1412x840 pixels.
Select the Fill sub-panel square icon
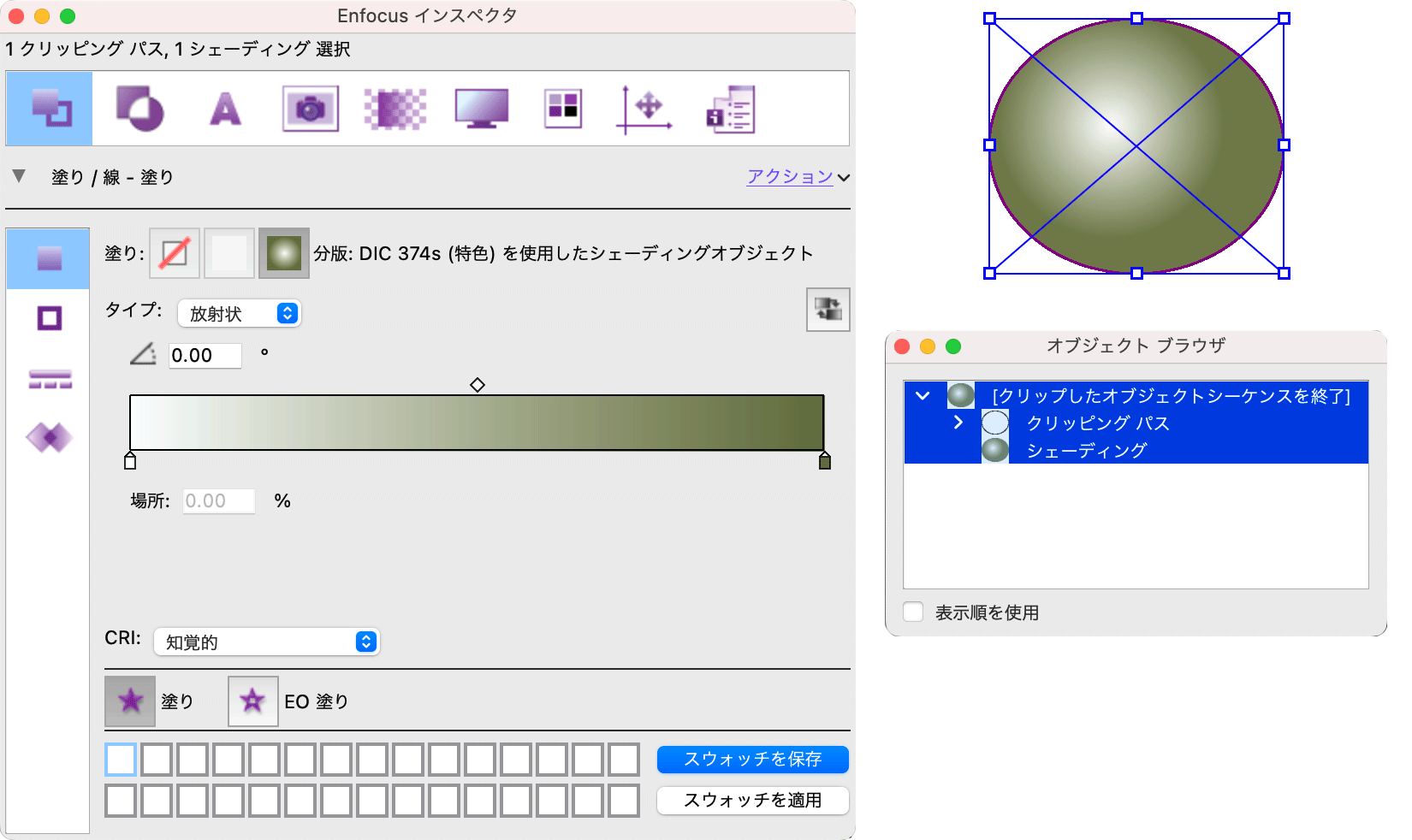pos(49,258)
